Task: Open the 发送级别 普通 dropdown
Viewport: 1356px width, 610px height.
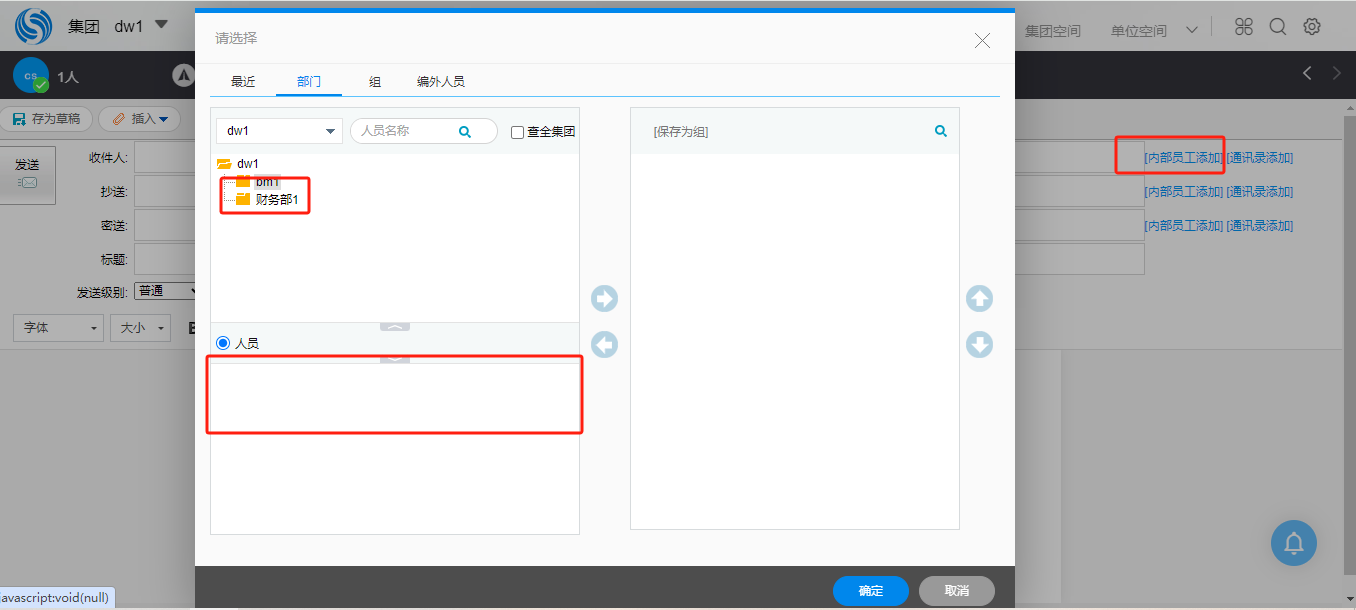Action: click(x=167, y=291)
